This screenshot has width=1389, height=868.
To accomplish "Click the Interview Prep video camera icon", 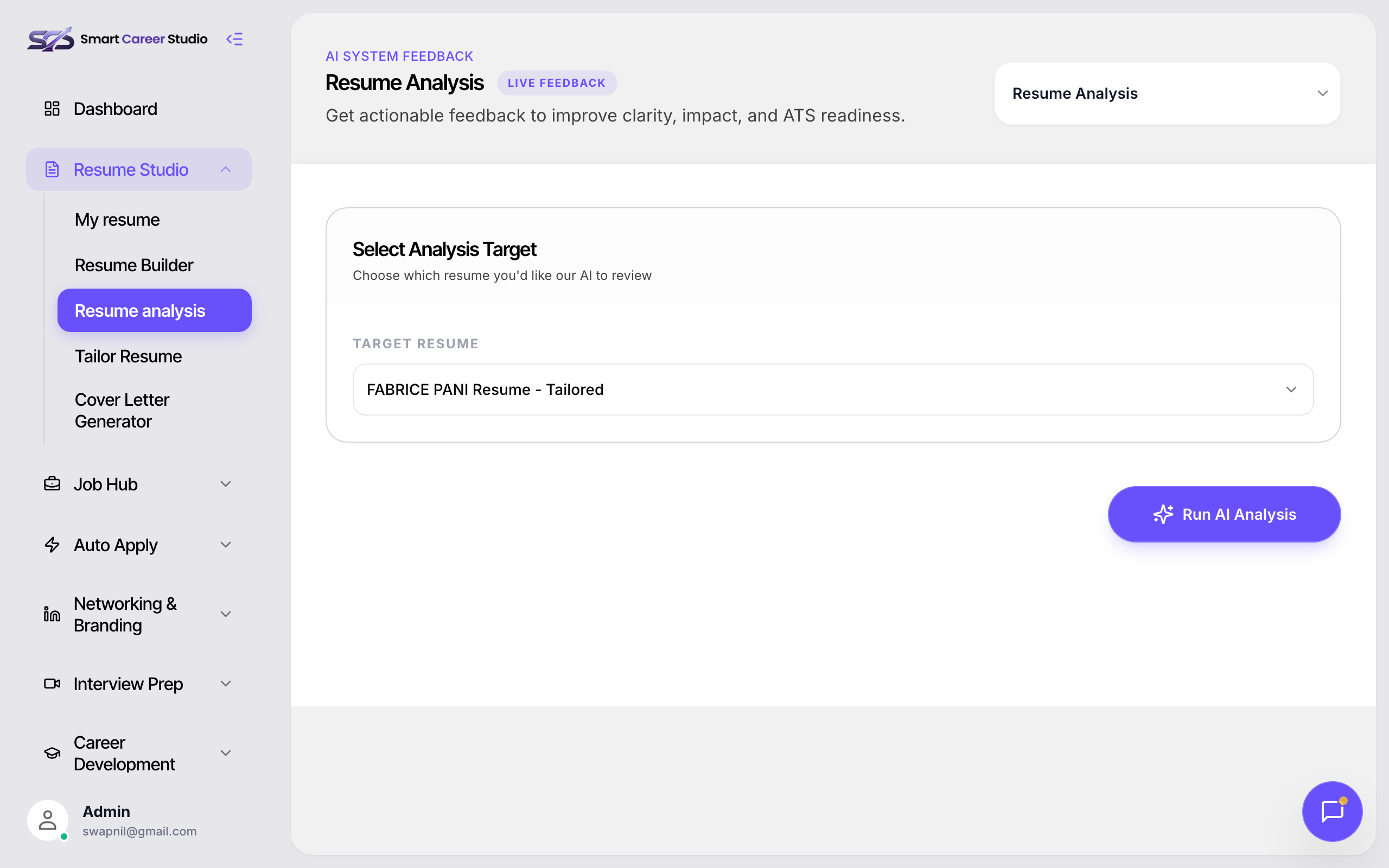I will click(52, 684).
